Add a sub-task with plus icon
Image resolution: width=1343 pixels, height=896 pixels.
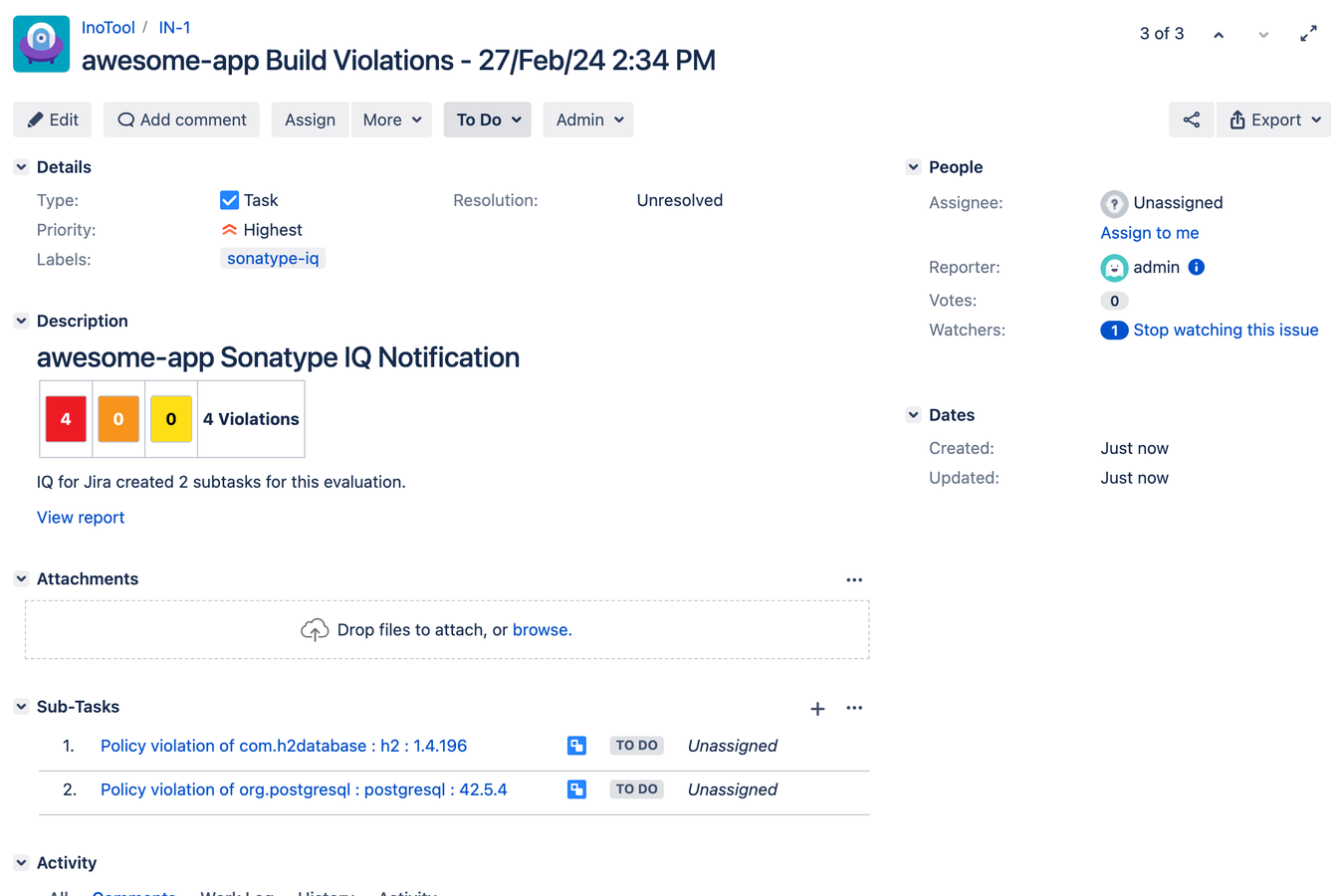(817, 709)
